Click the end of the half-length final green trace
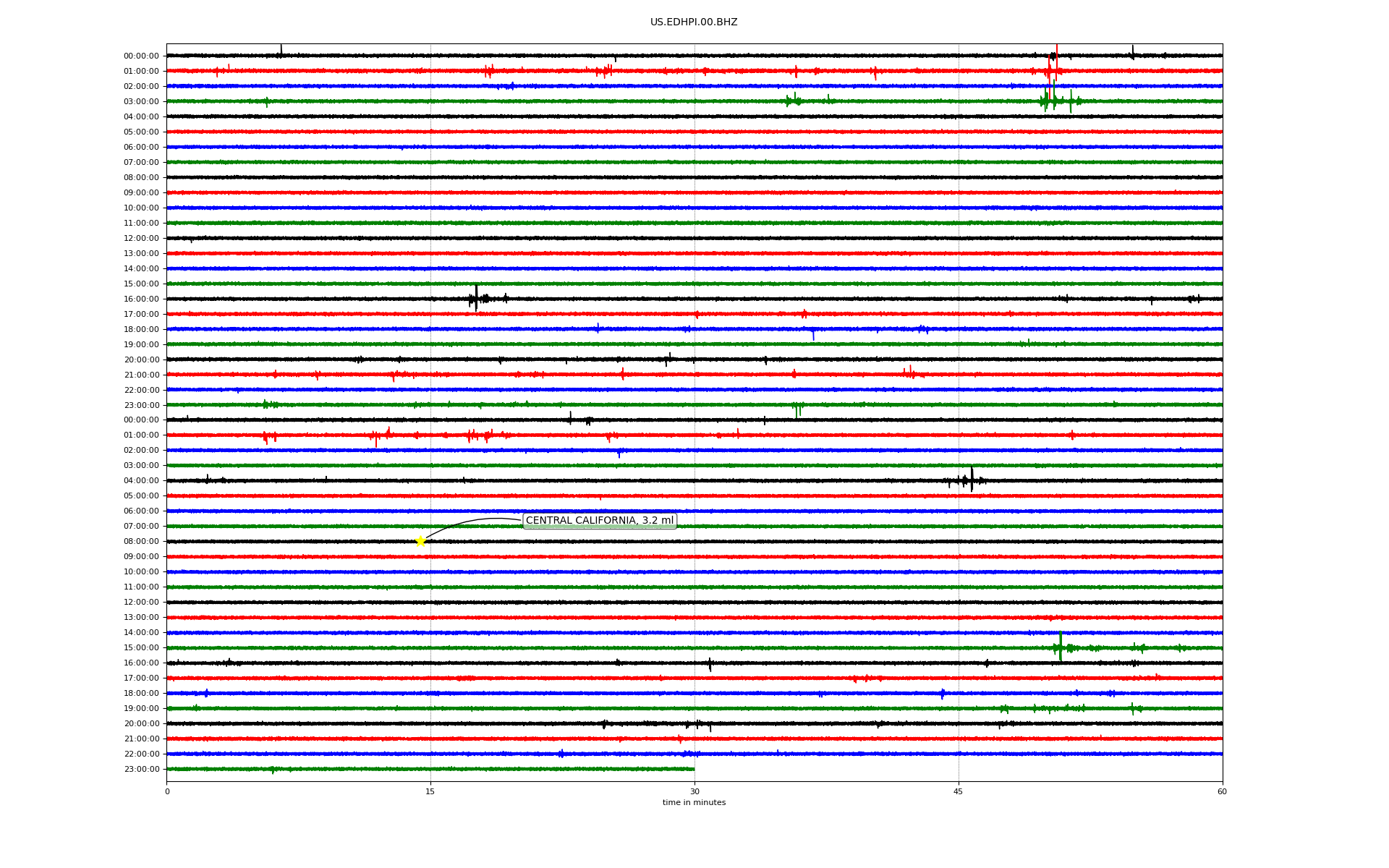Screen dimensions: 1389x868 click(x=694, y=769)
